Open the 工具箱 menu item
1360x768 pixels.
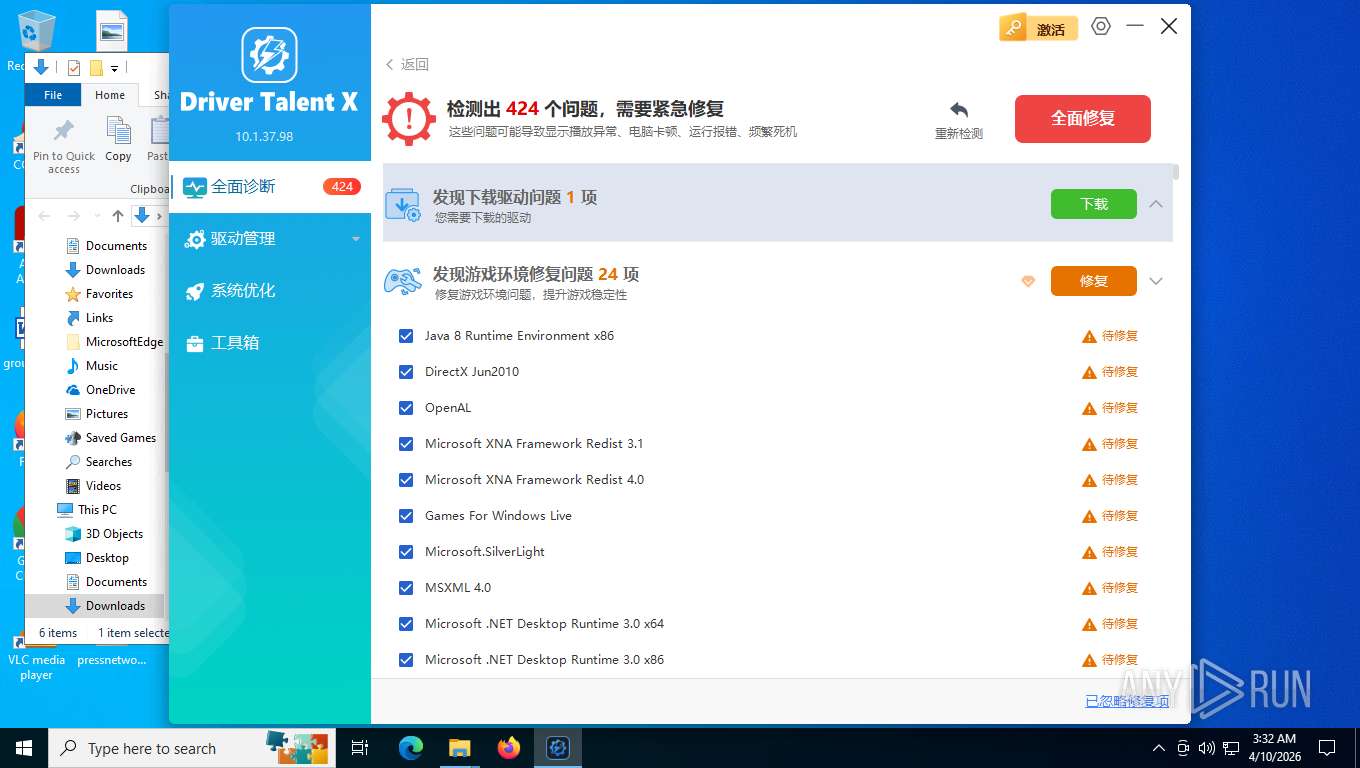[x=270, y=343]
